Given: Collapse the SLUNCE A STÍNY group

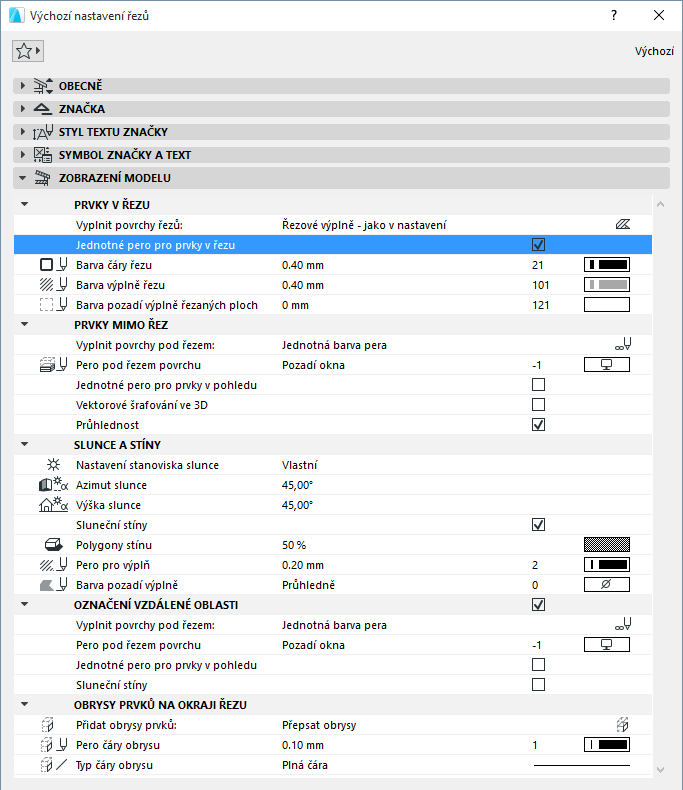Looking at the screenshot, I should click(x=24, y=444).
